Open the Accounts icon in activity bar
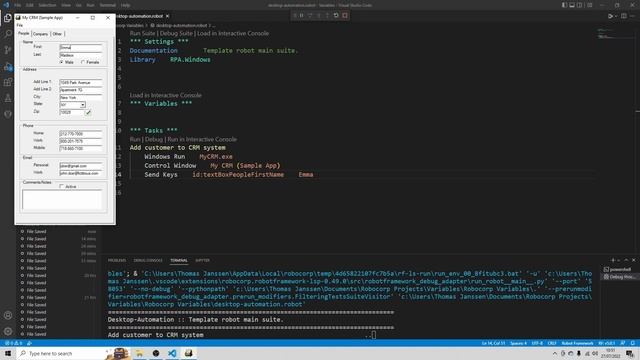The image size is (640, 360). (8, 315)
